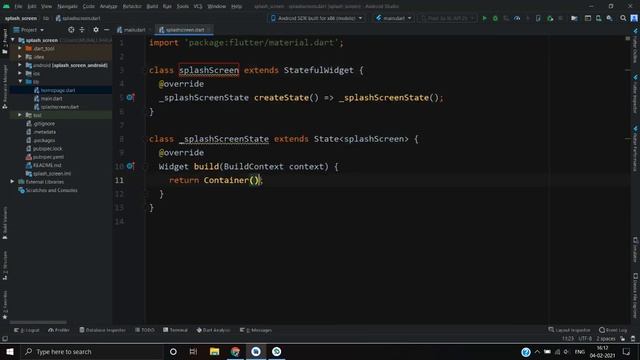This screenshot has width=640, height=360.
Task: Select README.md in project tree
Action: pos(47,165)
